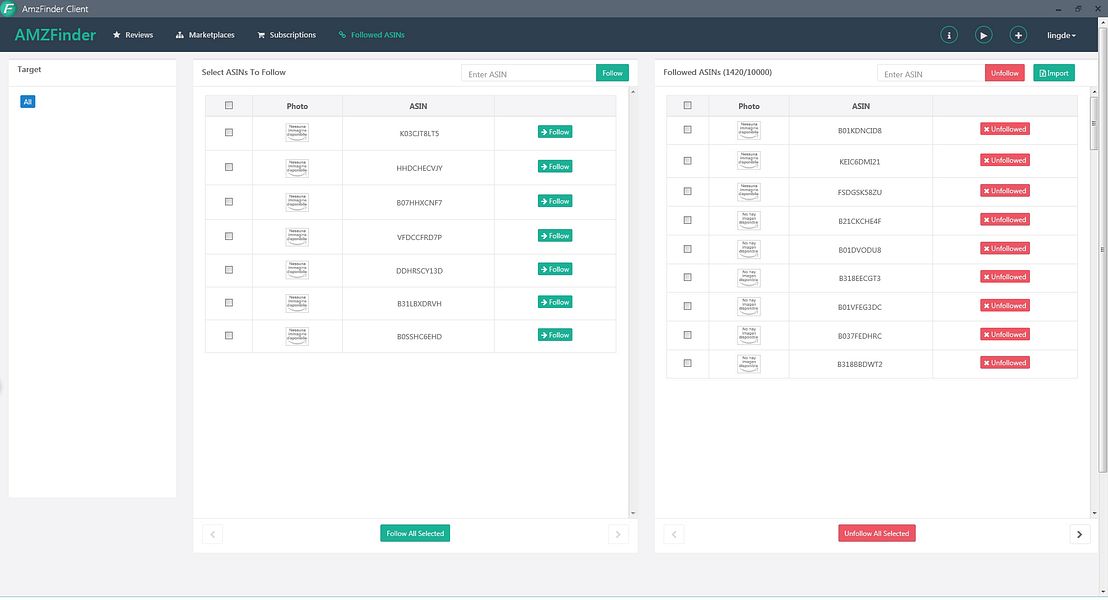Image resolution: width=1108 pixels, height=600 pixels.
Task: Unfollow ASIN KEIC6DMI21
Action: tap(1005, 160)
